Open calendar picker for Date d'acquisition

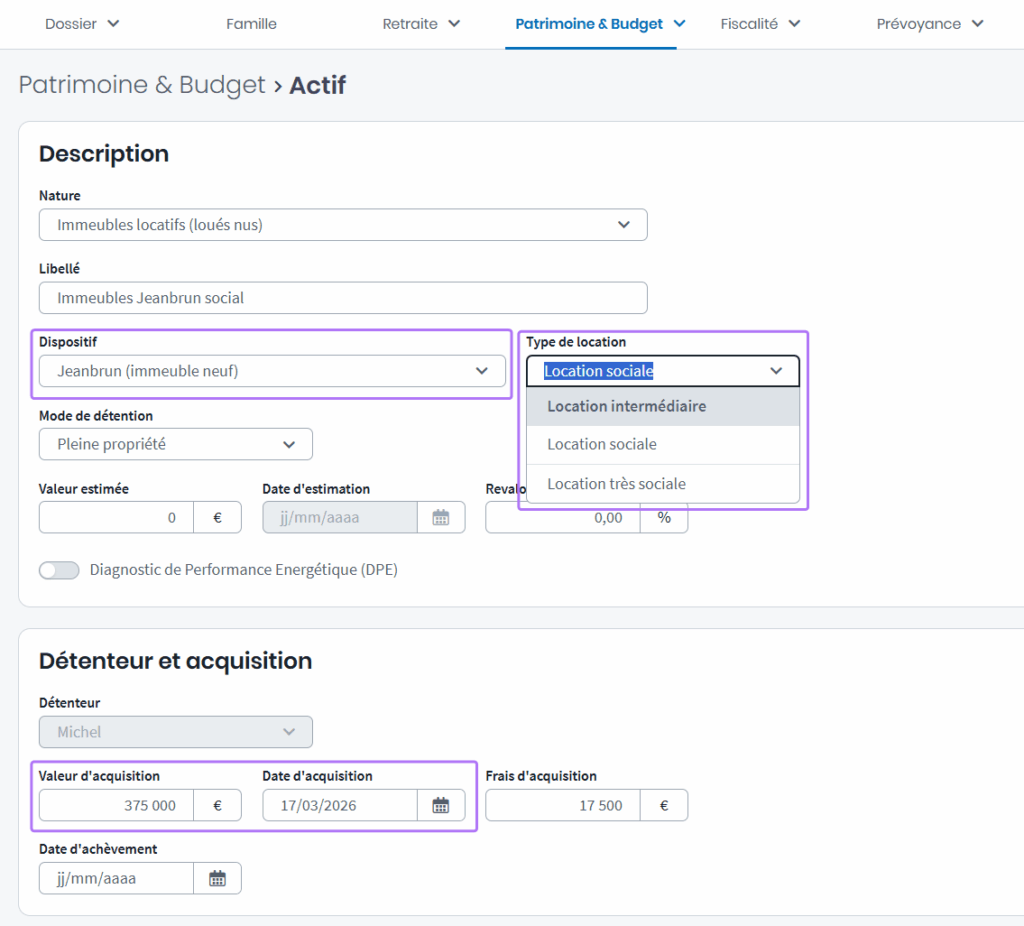(x=440, y=805)
